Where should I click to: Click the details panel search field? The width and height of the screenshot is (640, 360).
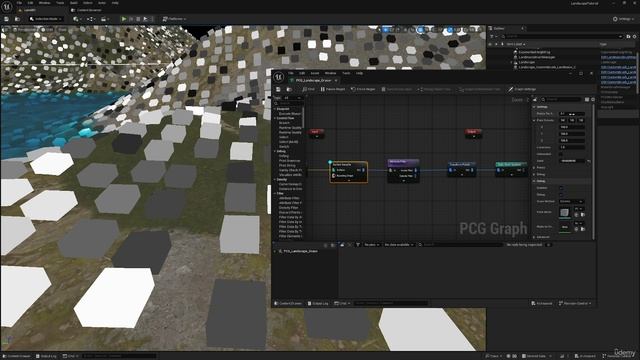click(x=562, y=99)
